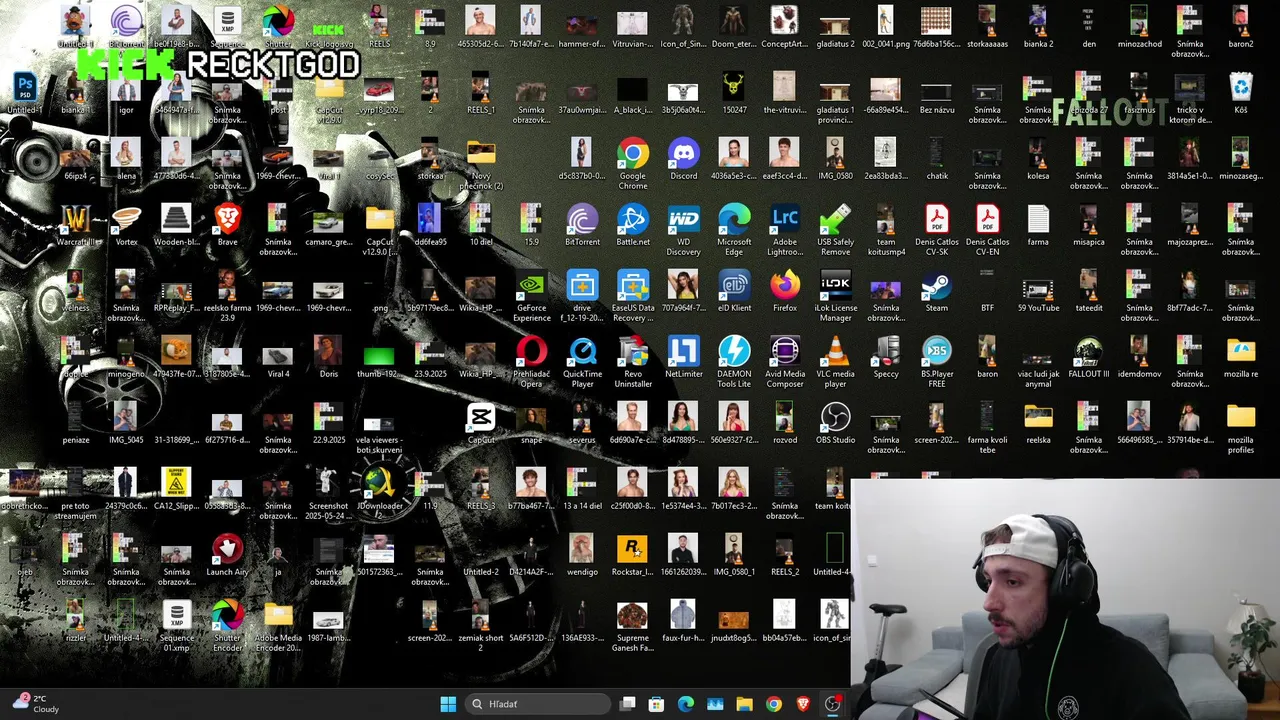1280x720 pixels.
Task: Open Speccy desktop shortcut
Action: (886, 358)
